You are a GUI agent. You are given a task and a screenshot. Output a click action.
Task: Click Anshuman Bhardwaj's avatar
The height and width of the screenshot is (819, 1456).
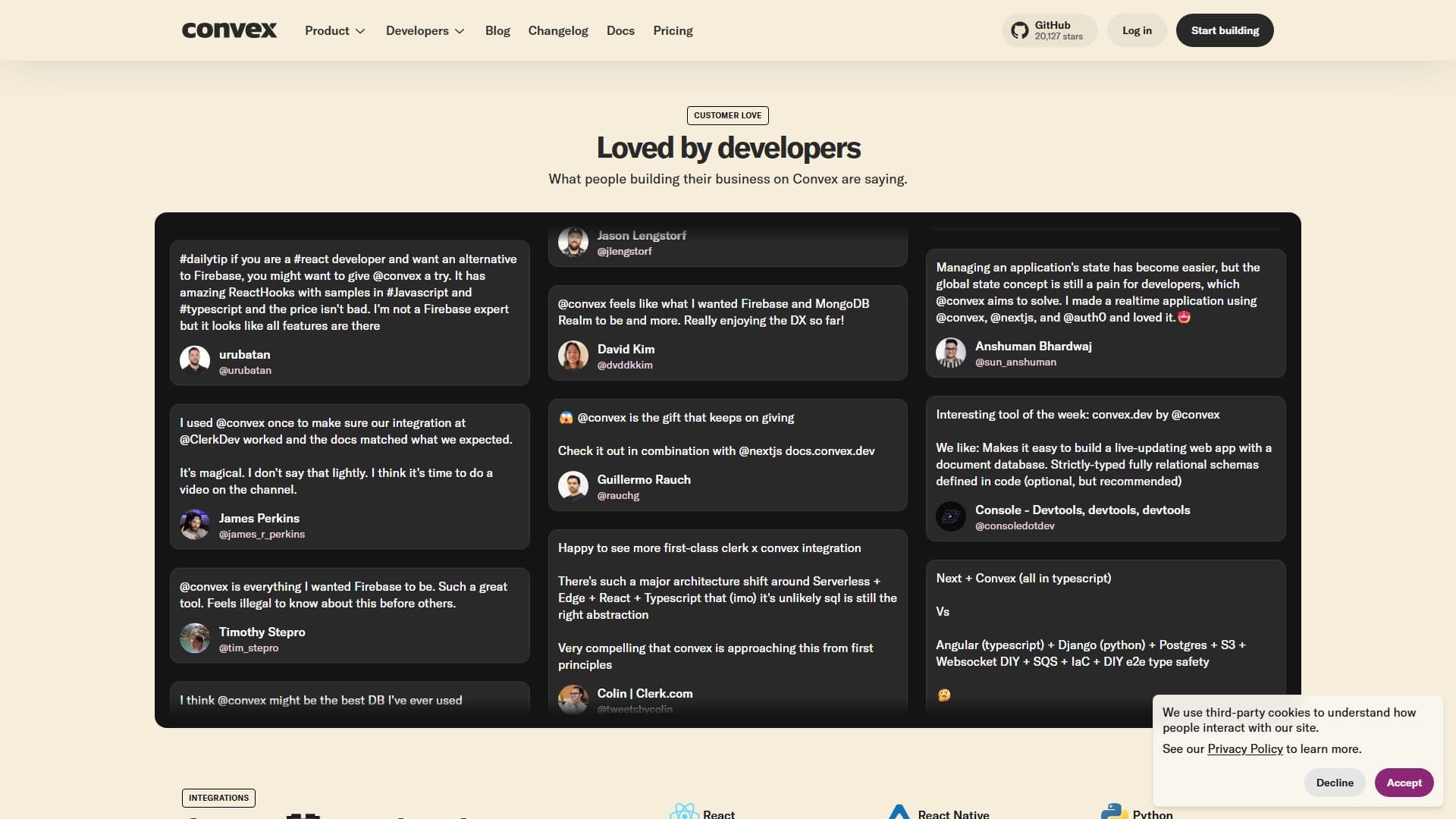click(x=951, y=353)
